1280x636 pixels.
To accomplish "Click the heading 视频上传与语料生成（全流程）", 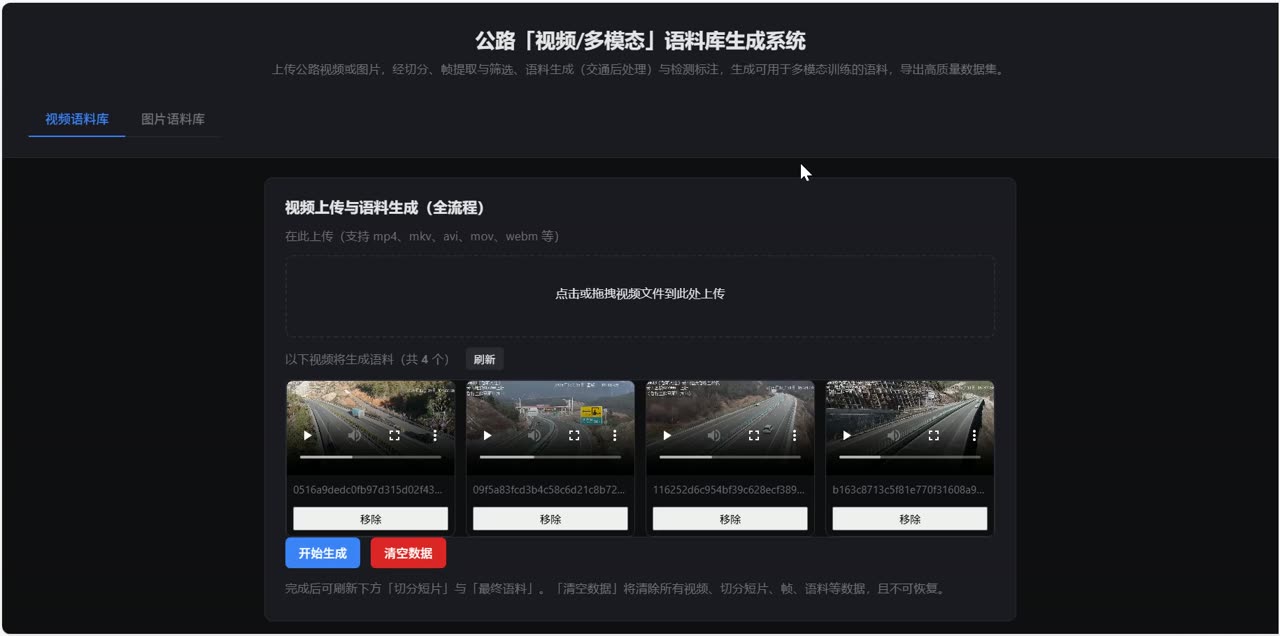I will (385, 208).
